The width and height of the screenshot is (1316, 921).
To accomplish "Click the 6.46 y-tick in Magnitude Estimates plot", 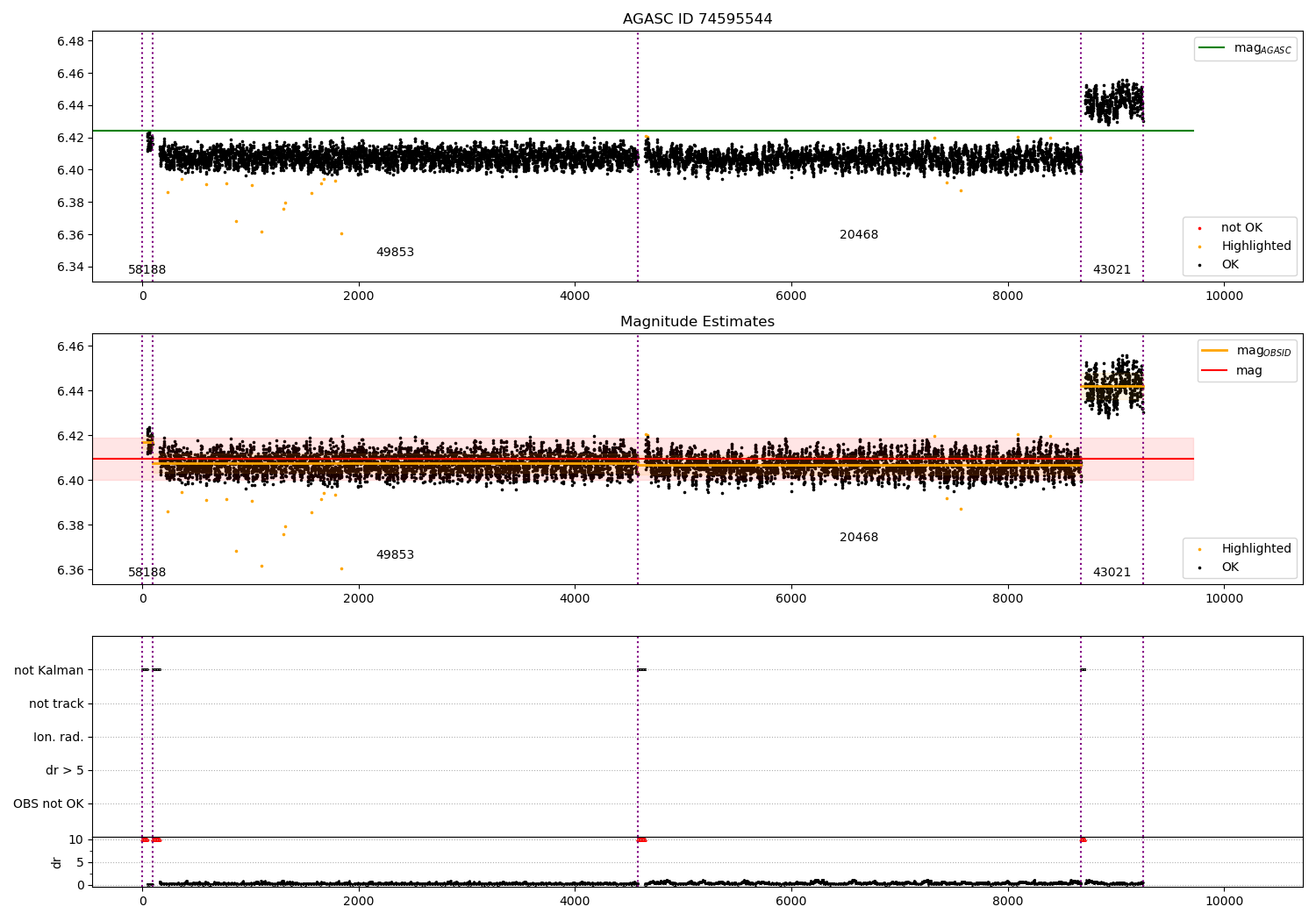I will pyautogui.click(x=70, y=347).
